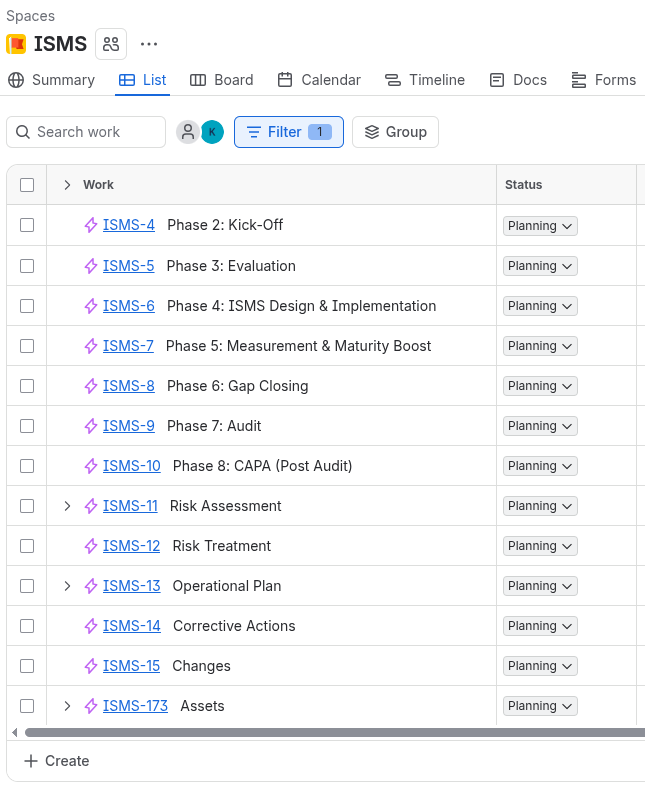This screenshot has height=789, width=645.
Task: Expand all rows with Work header chevron
Action: 67,185
